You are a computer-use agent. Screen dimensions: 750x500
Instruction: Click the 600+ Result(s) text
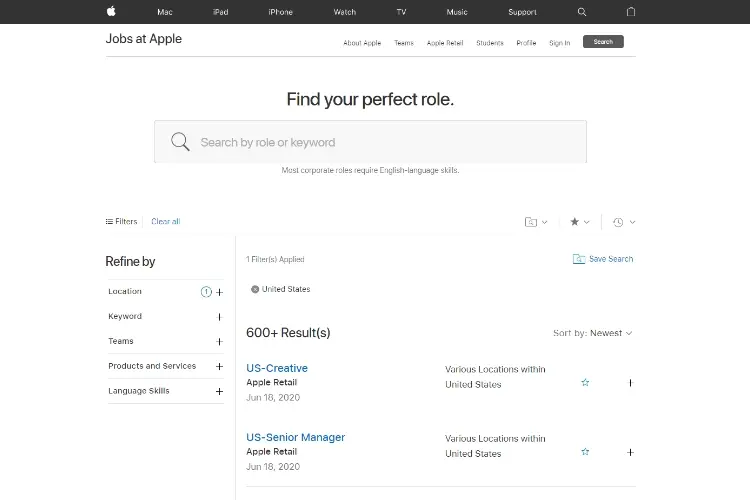click(288, 333)
